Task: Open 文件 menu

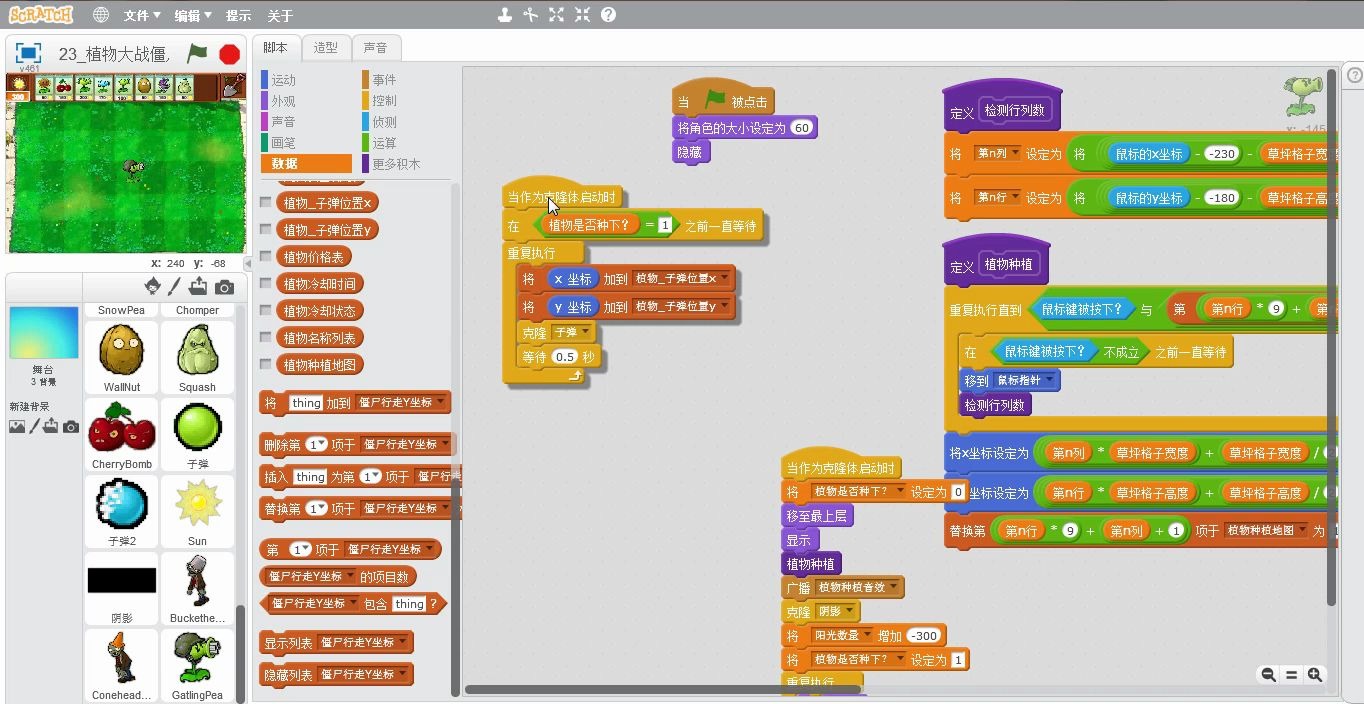Action: 142,15
